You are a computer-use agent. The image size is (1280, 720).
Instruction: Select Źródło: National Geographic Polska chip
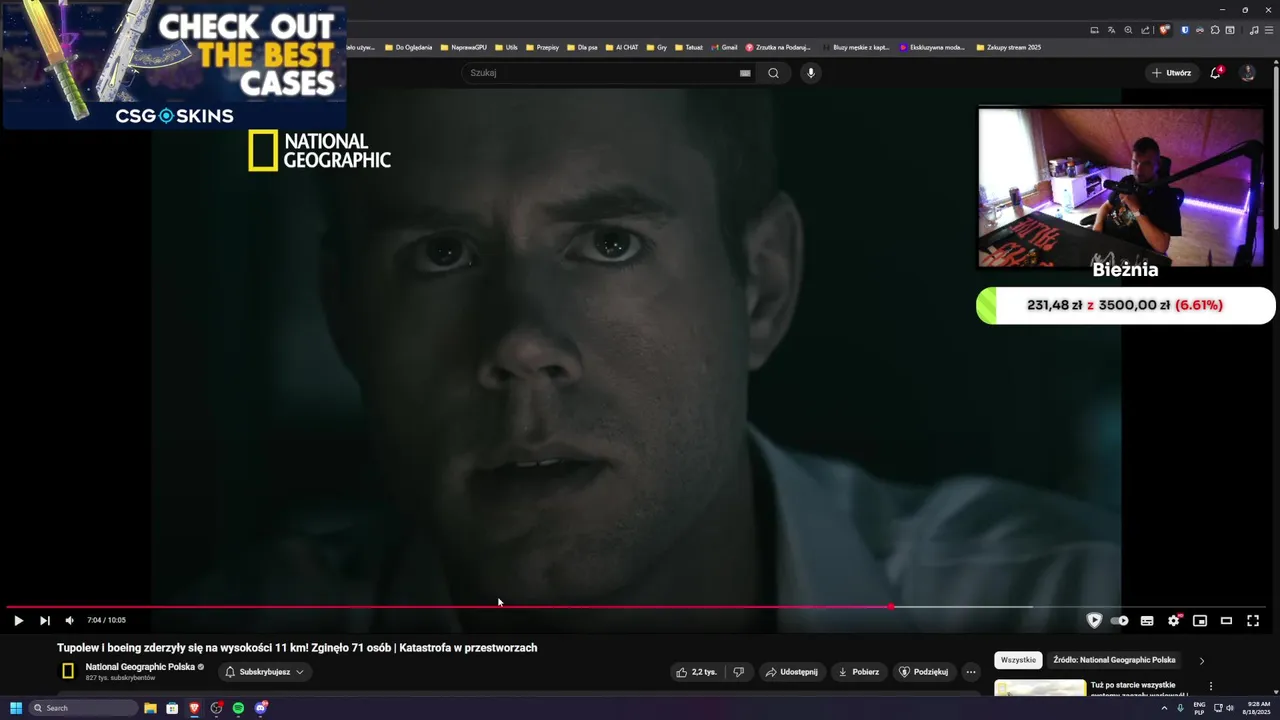(x=1114, y=660)
